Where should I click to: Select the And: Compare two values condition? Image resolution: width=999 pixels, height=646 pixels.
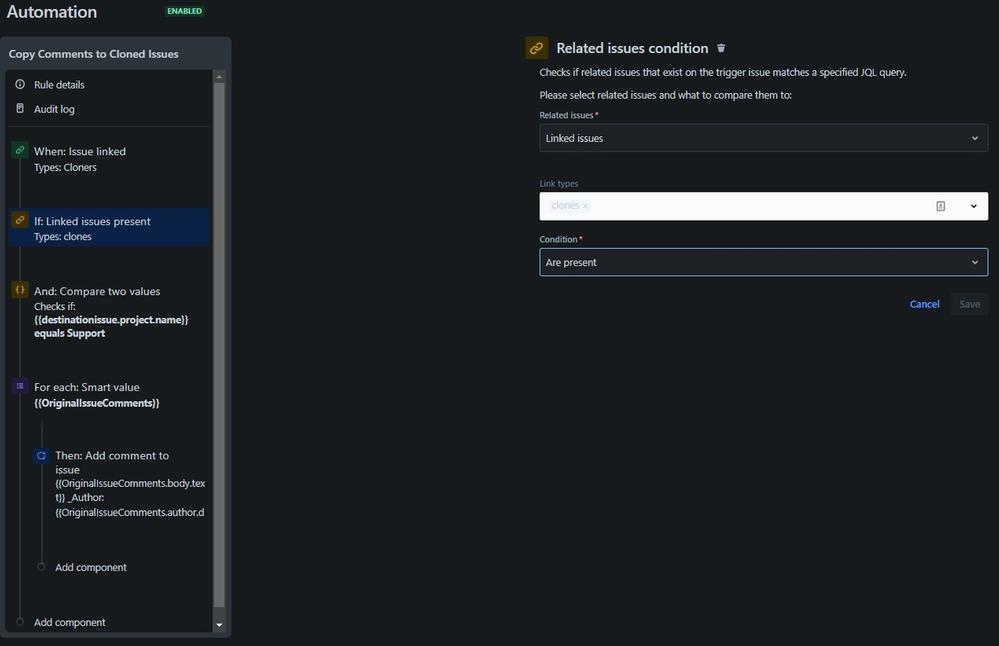pos(108,312)
